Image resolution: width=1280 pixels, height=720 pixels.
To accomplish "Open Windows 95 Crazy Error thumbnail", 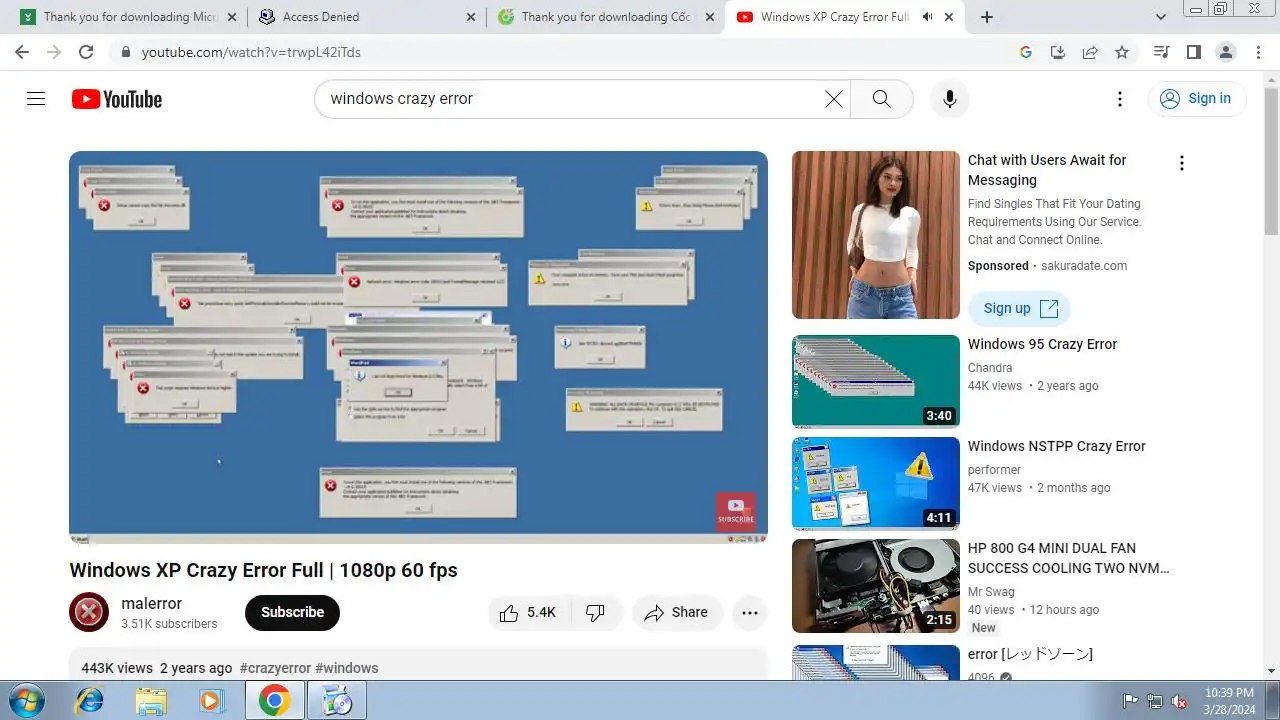I will [875, 381].
